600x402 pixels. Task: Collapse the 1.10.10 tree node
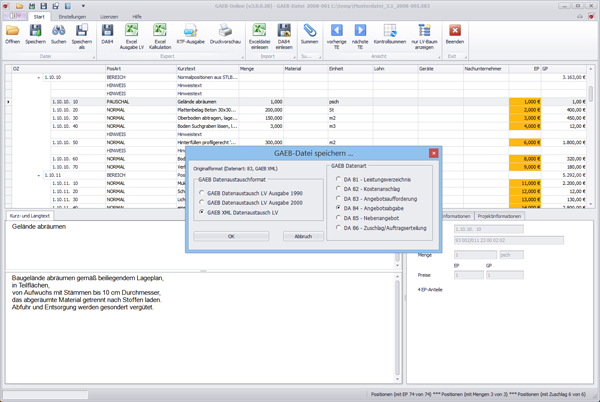[x=39, y=78]
